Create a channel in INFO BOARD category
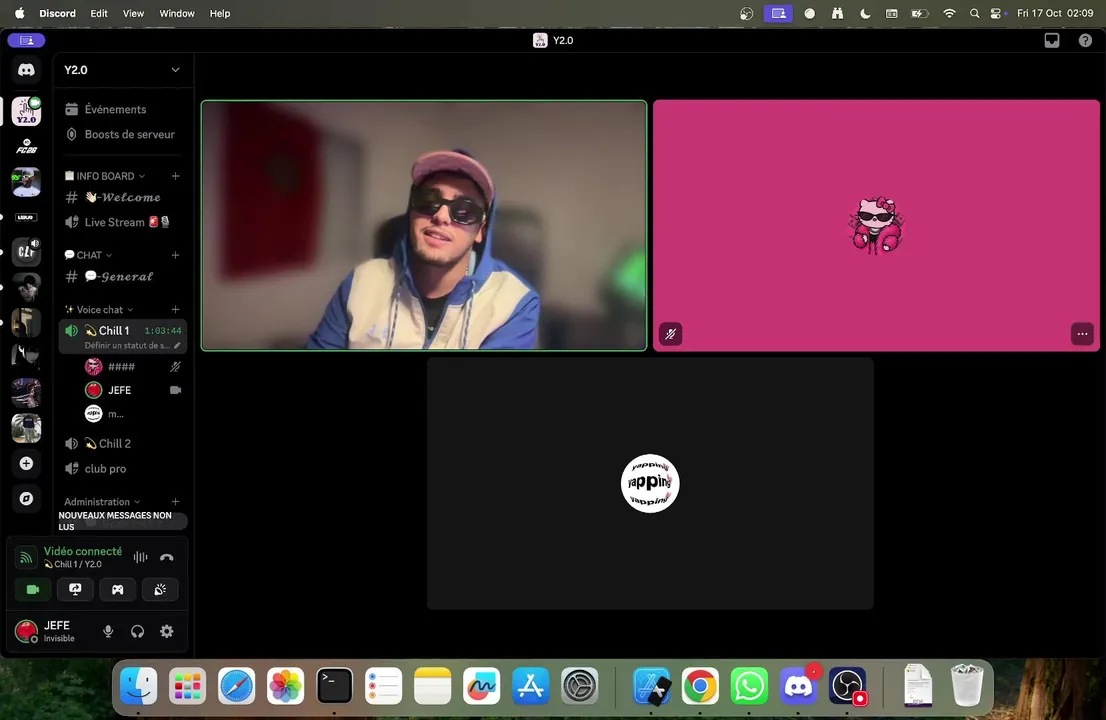This screenshot has width=1106, height=720. click(x=176, y=176)
